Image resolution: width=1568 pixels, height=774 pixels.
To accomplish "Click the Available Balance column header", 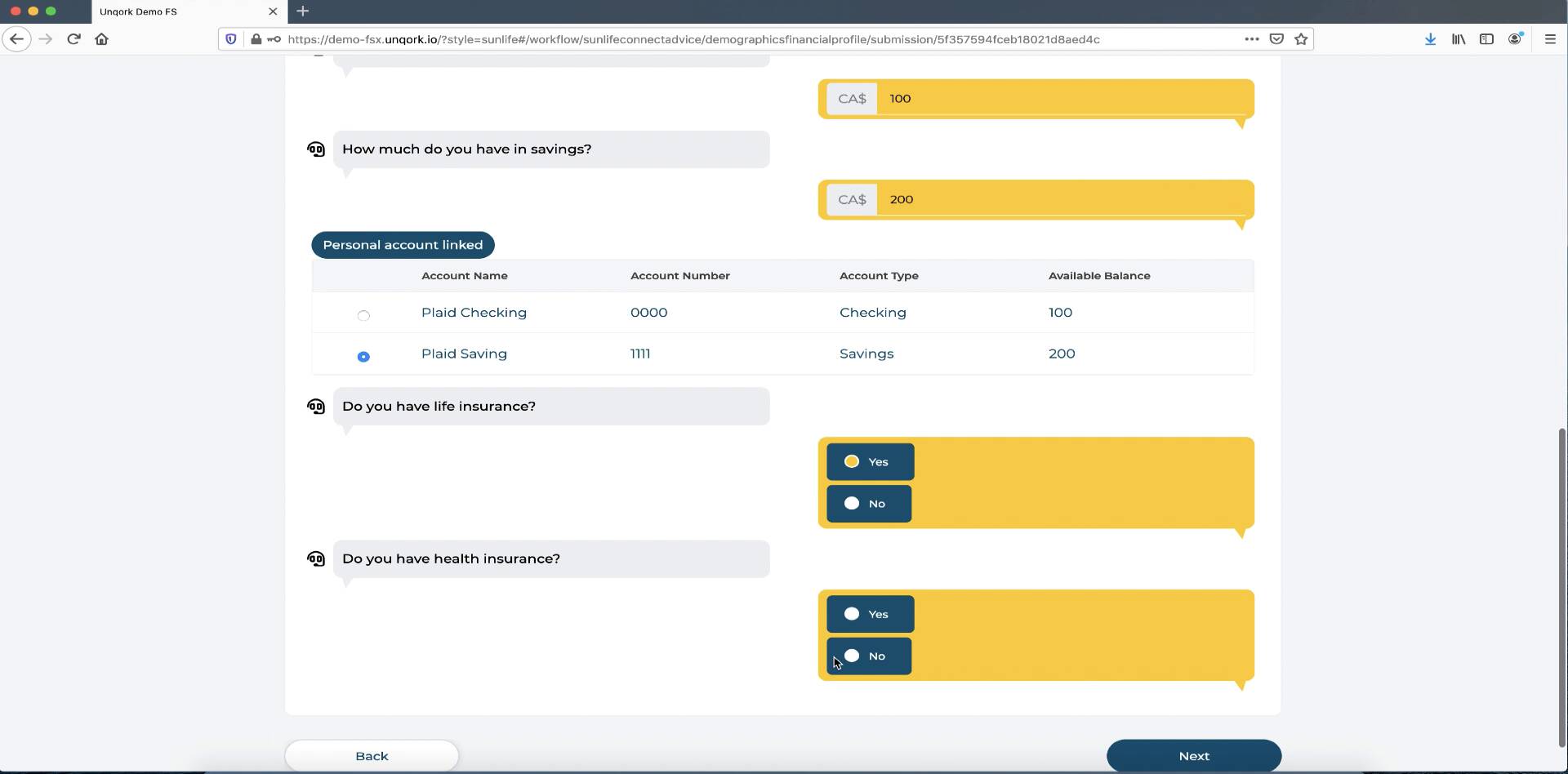I will [x=1099, y=276].
